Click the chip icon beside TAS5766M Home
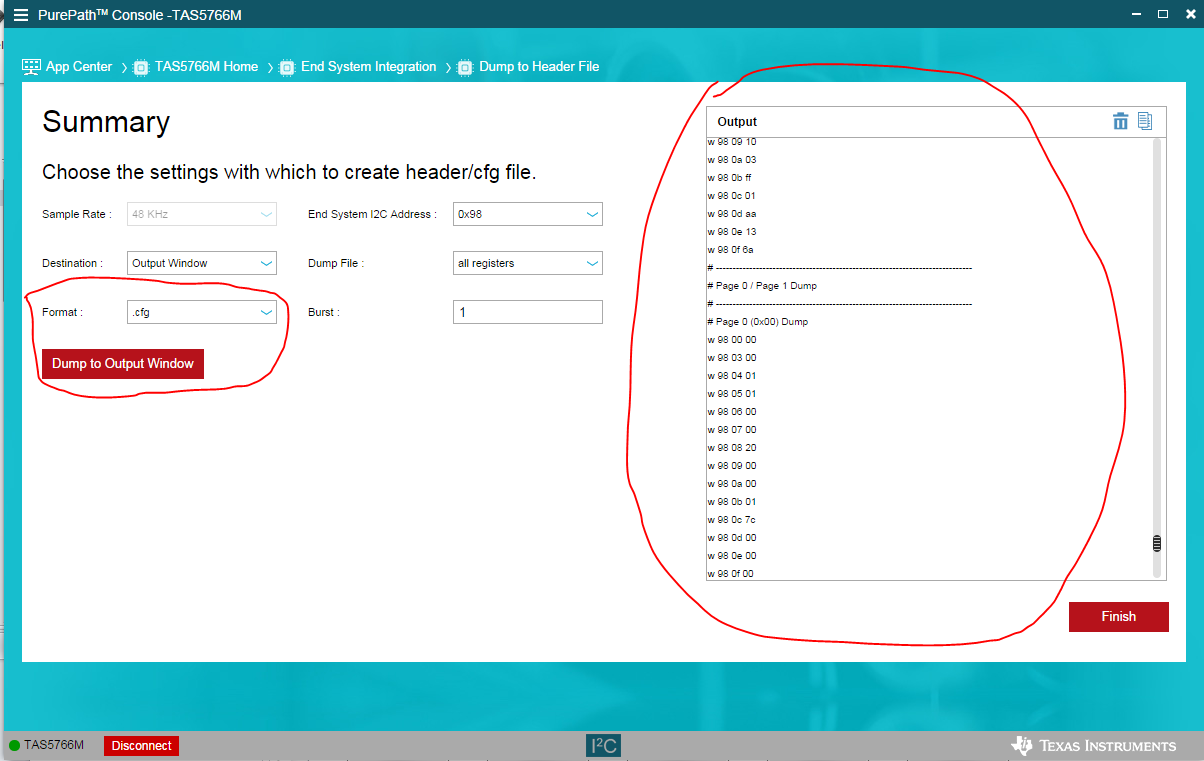Screen dimensions: 1204x761 tap(141, 67)
